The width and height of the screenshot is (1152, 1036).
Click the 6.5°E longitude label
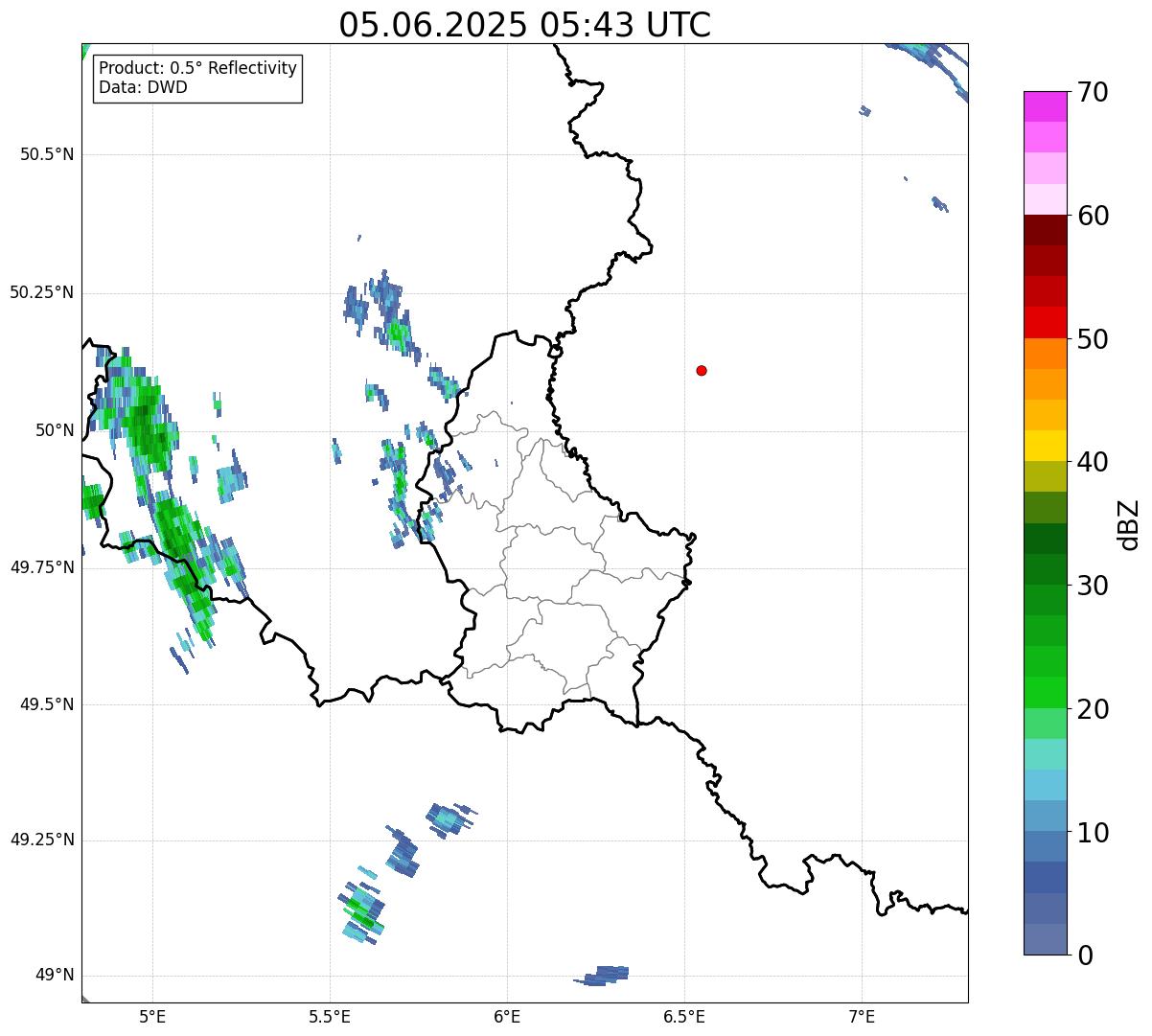click(x=684, y=1016)
